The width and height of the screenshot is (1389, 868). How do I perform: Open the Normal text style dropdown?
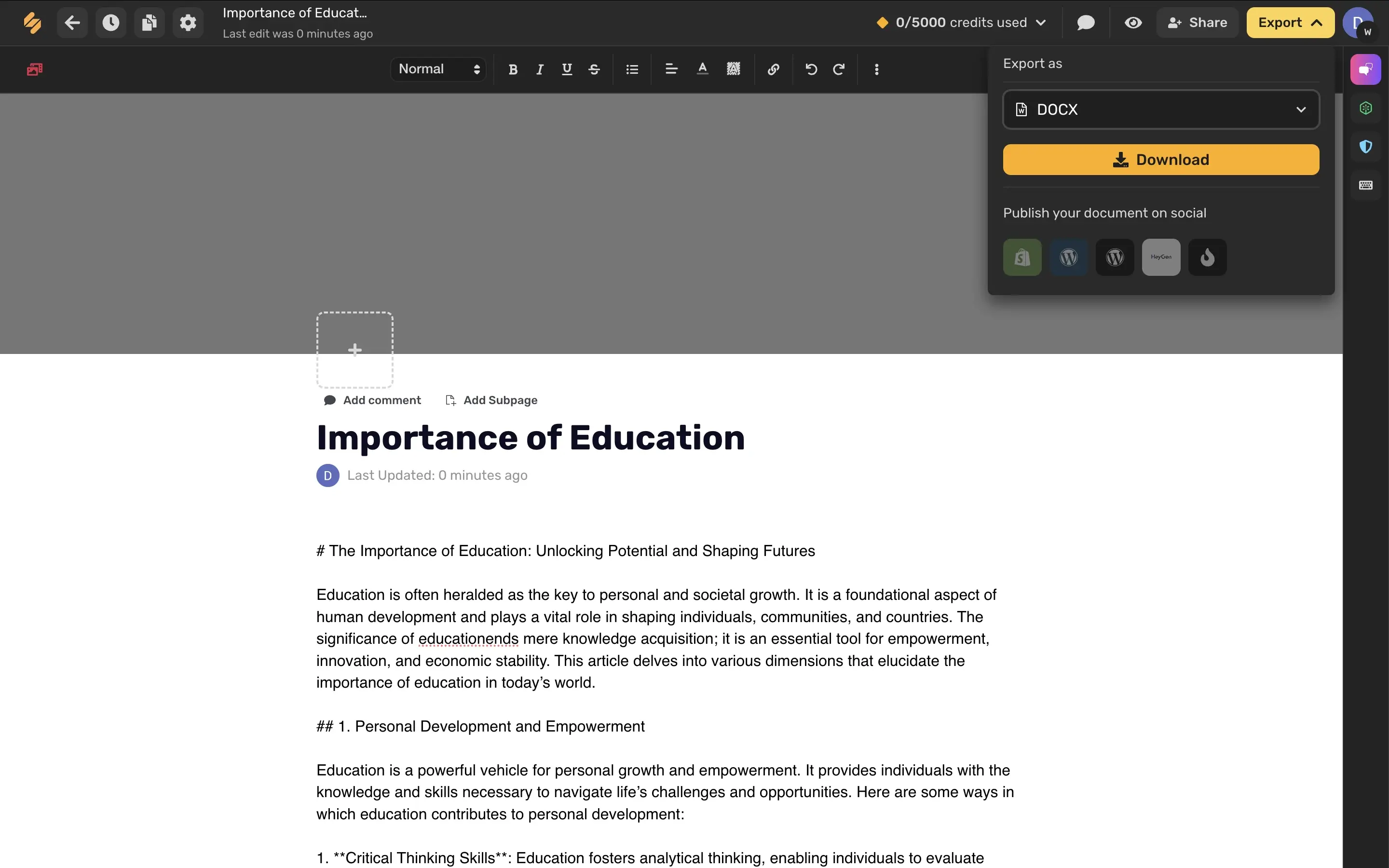pyautogui.click(x=438, y=69)
